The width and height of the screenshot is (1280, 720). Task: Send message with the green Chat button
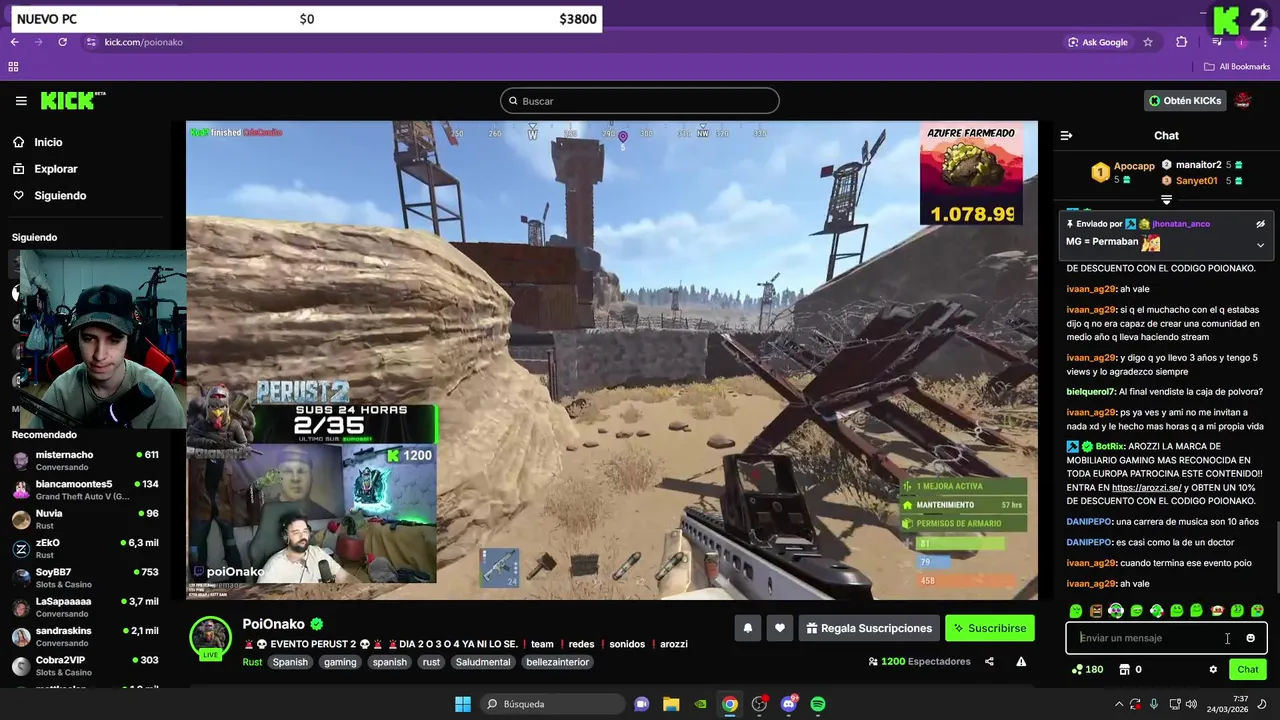coord(1248,670)
